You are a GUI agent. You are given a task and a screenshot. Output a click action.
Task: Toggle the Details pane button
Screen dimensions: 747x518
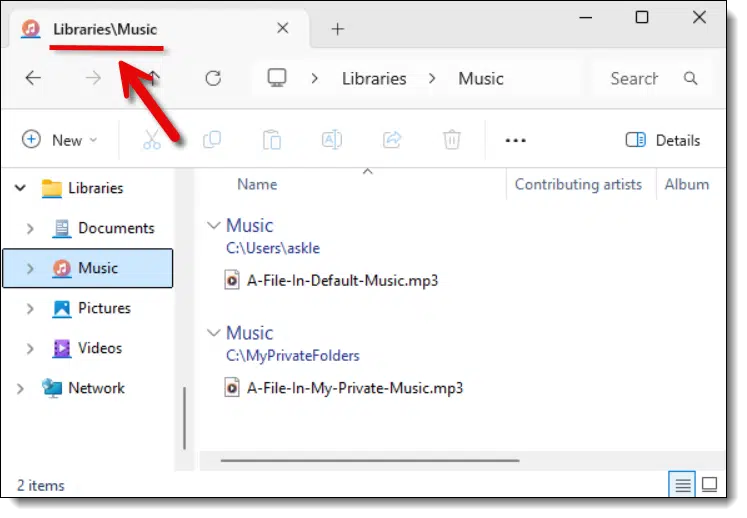pos(662,140)
